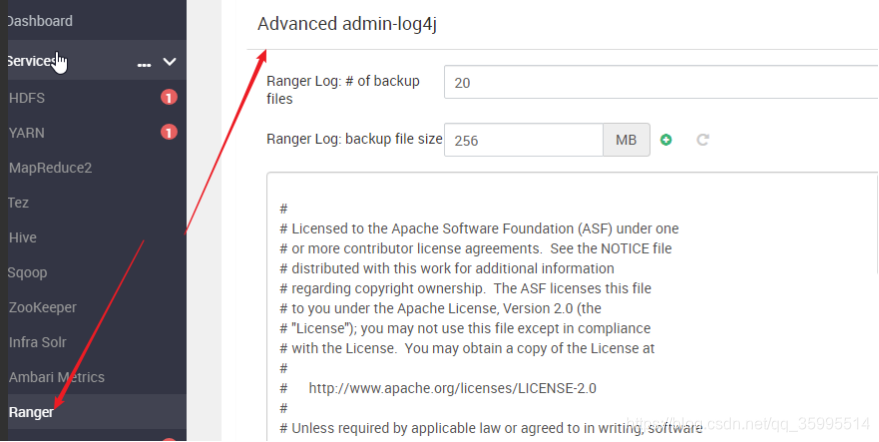Select Ambari Metrics service

(x=57, y=377)
